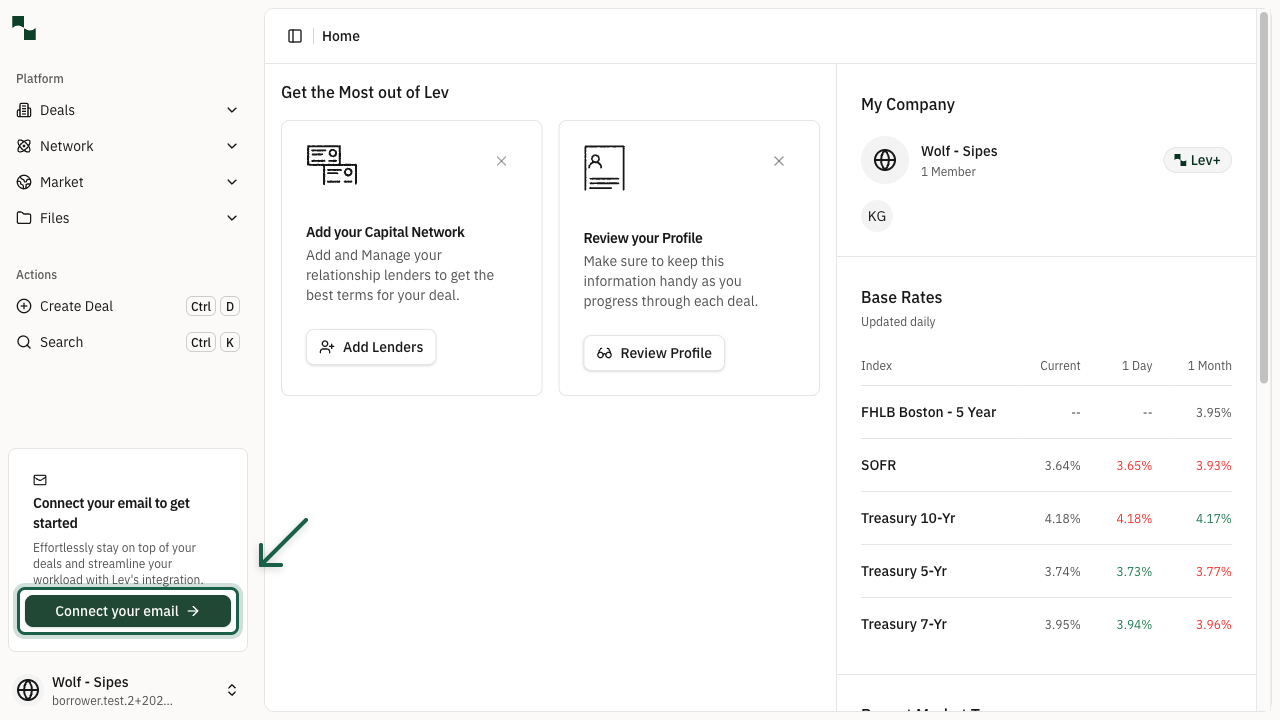This screenshot has width=1280, height=720.
Task: Click the Lev+ badge next to Wolf - Sipes
Action: [1197, 160]
